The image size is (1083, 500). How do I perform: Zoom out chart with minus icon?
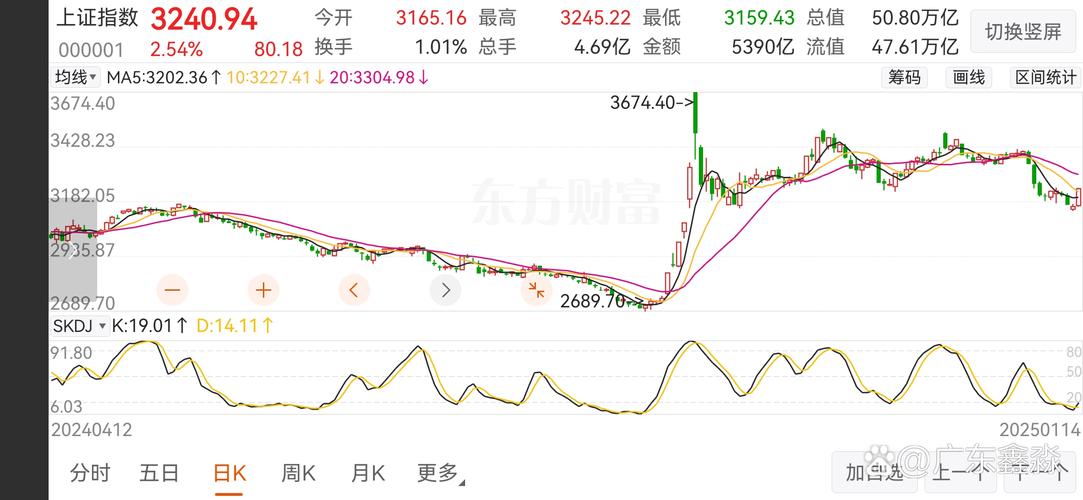click(x=173, y=290)
